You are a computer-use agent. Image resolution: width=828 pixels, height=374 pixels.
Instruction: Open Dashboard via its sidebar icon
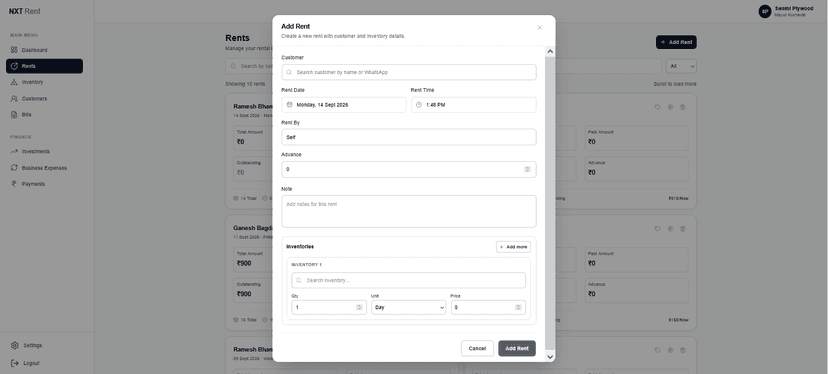pyautogui.click(x=14, y=50)
